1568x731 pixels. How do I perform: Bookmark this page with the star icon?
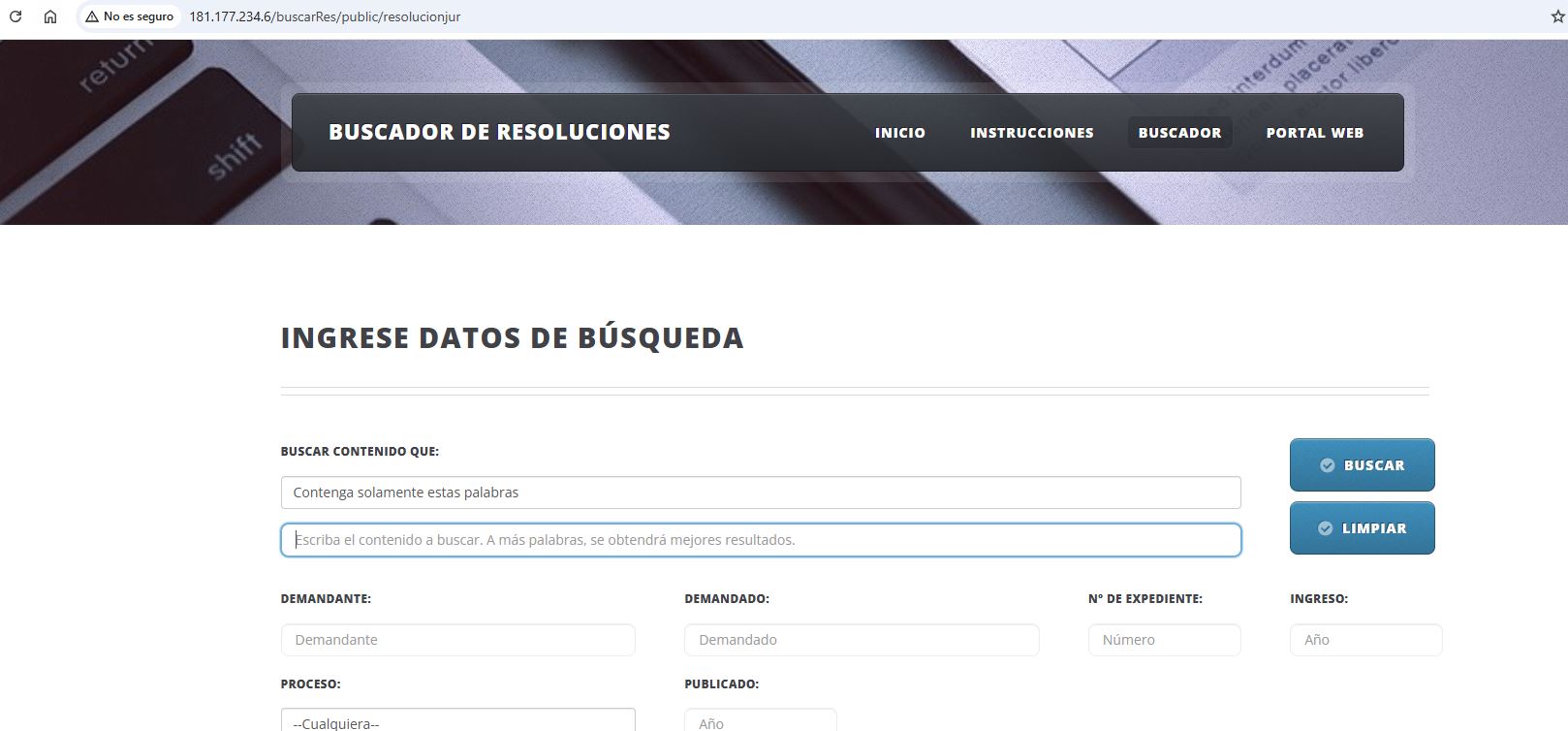(x=1557, y=16)
